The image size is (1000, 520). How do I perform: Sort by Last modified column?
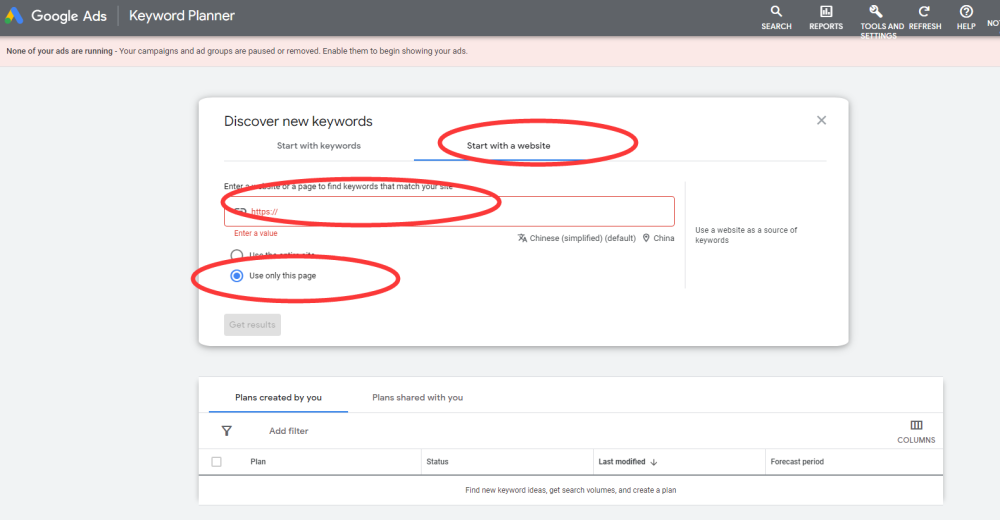coord(622,461)
